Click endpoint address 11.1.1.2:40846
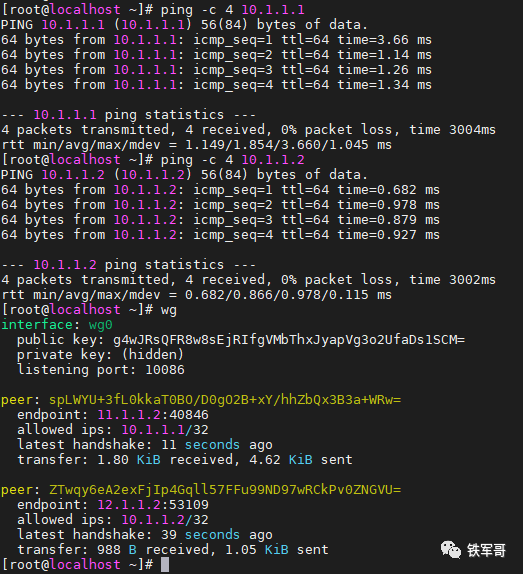Viewport: 523px width, 574px height. tap(153, 415)
